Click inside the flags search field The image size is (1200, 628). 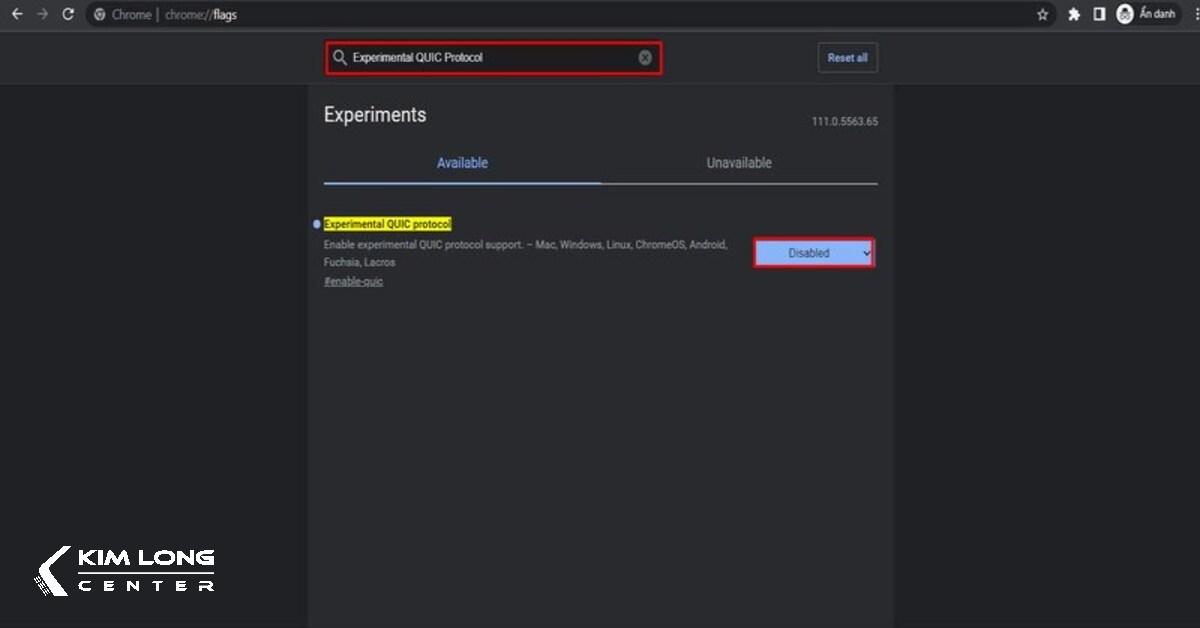[x=490, y=58]
